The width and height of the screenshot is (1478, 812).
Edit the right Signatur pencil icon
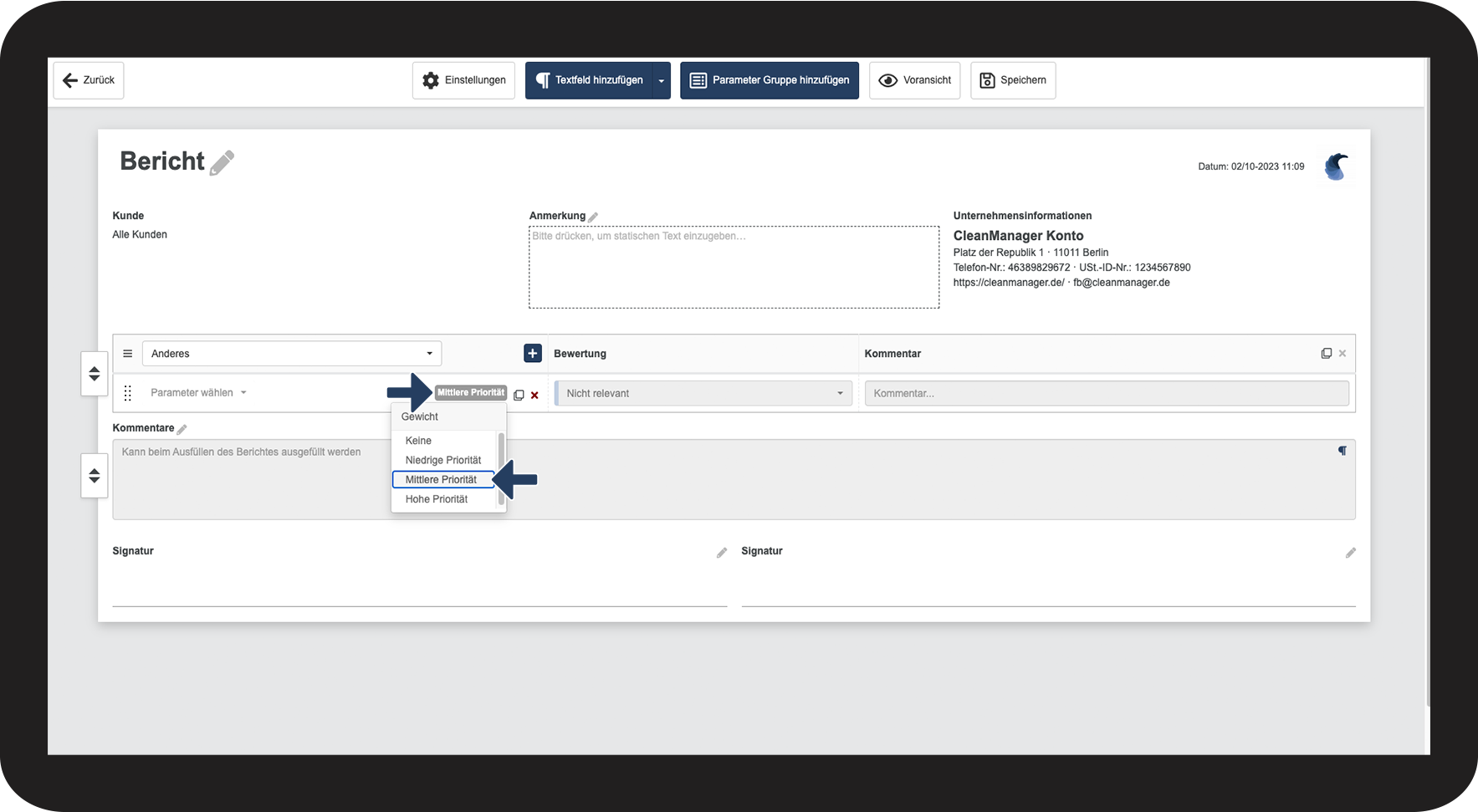click(x=1350, y=553)
